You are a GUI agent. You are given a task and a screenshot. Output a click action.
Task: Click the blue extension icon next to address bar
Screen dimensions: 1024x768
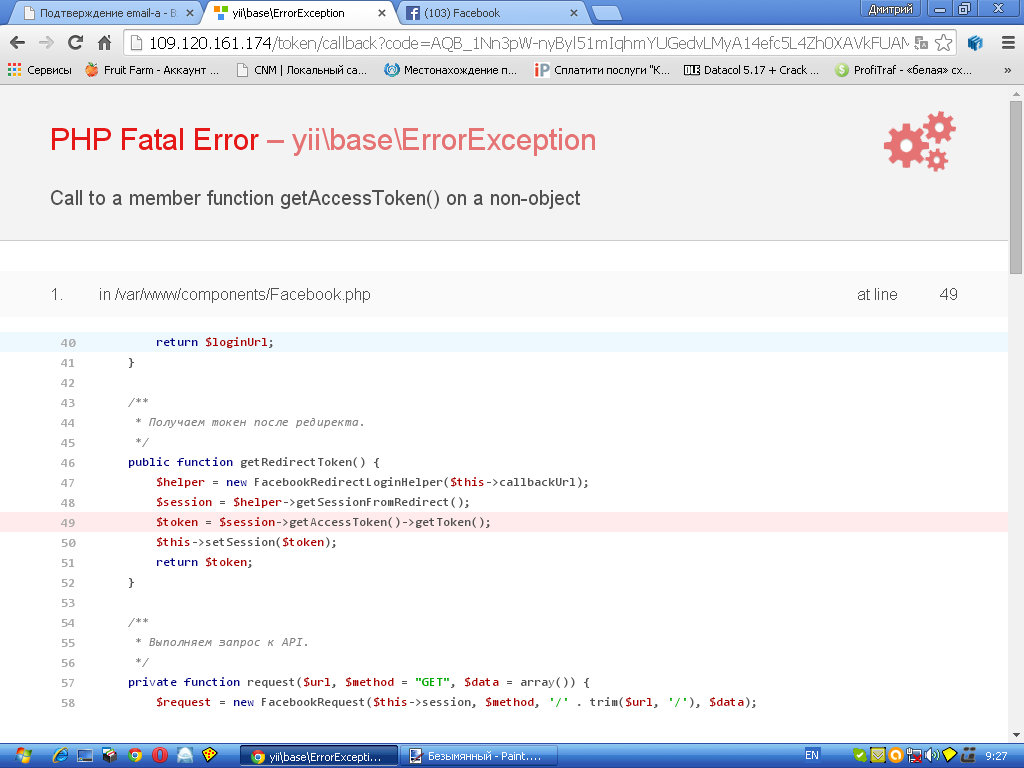[x=975, y=43]
